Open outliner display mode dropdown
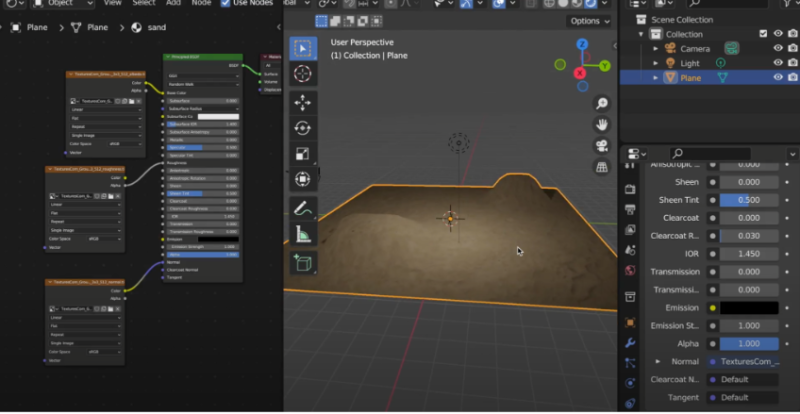This screenshot has width=800, height=414. [639, 4]
